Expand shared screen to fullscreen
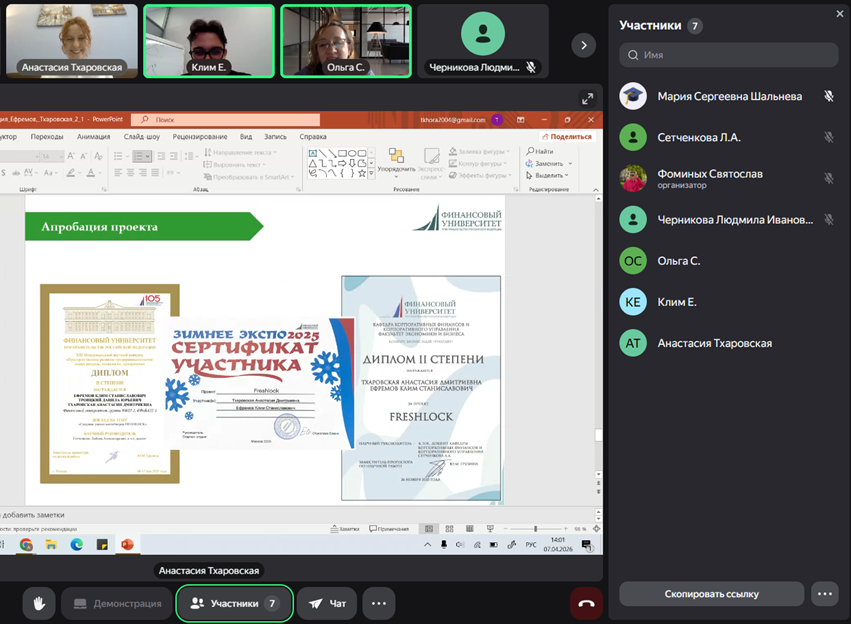Viewport: 851px width, 624px height. (x=589, y=98)
